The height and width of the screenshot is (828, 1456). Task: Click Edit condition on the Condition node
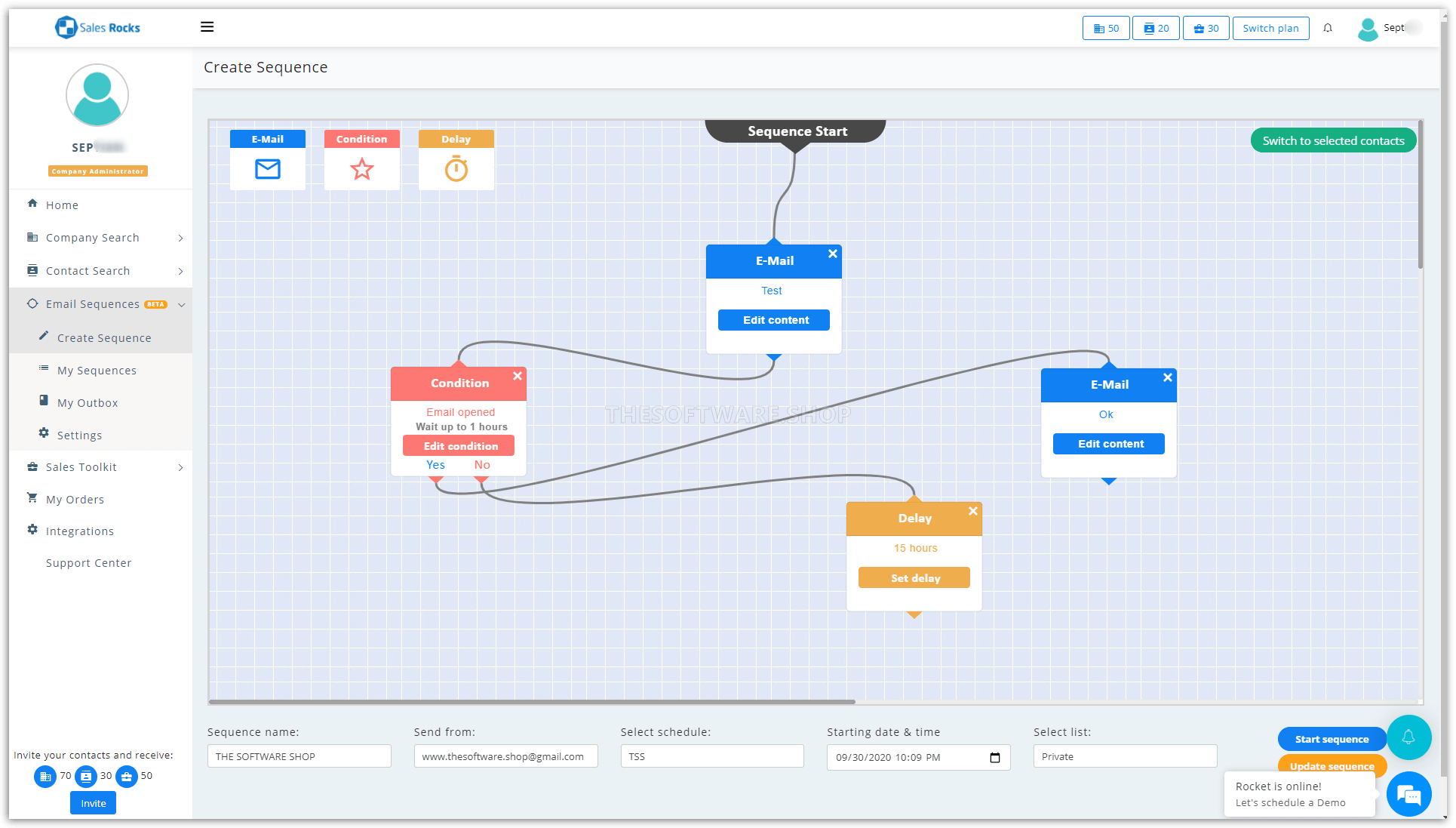(x=459, y=446)
